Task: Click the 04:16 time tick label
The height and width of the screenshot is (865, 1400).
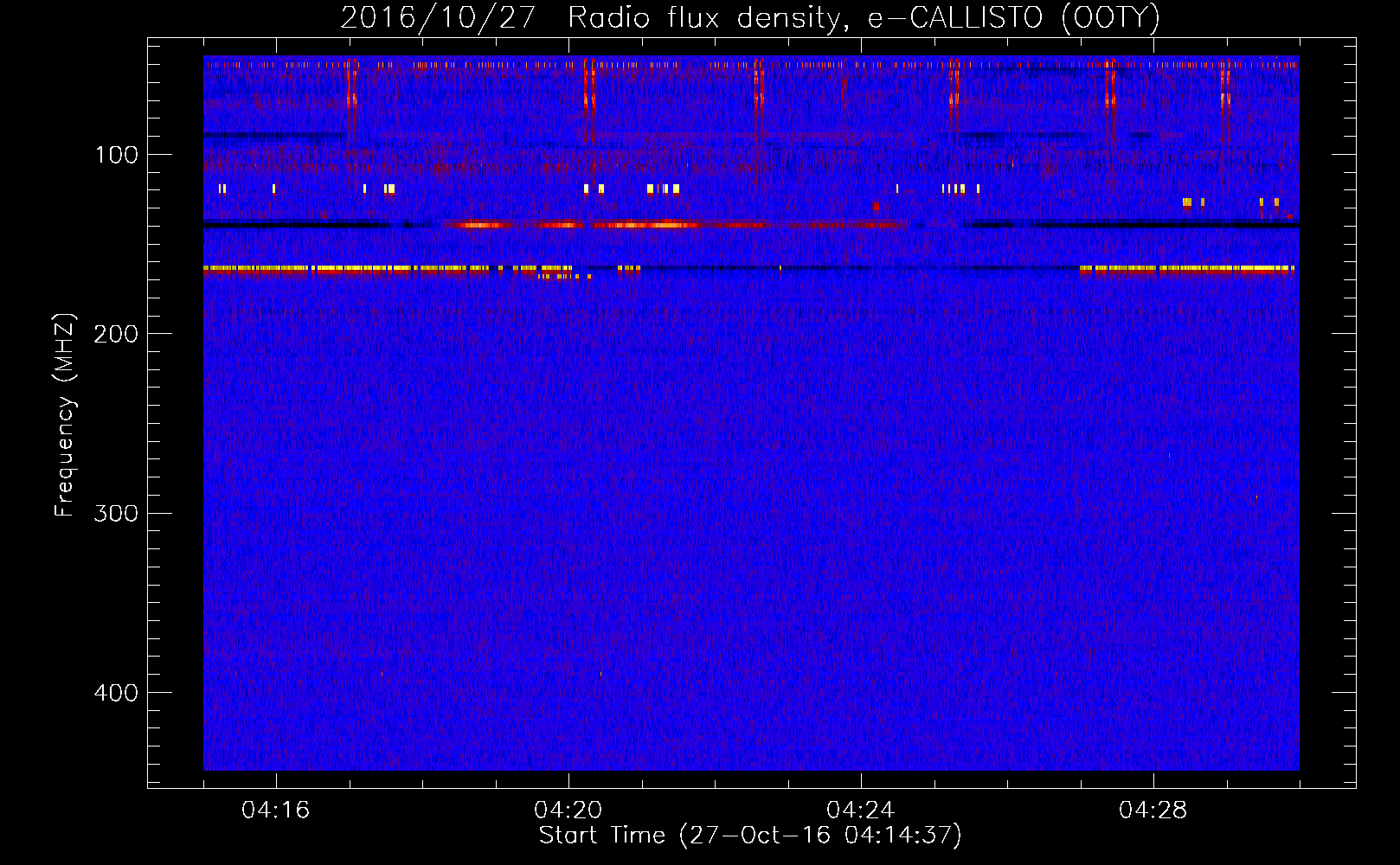Action: click(x=276, y=811)
